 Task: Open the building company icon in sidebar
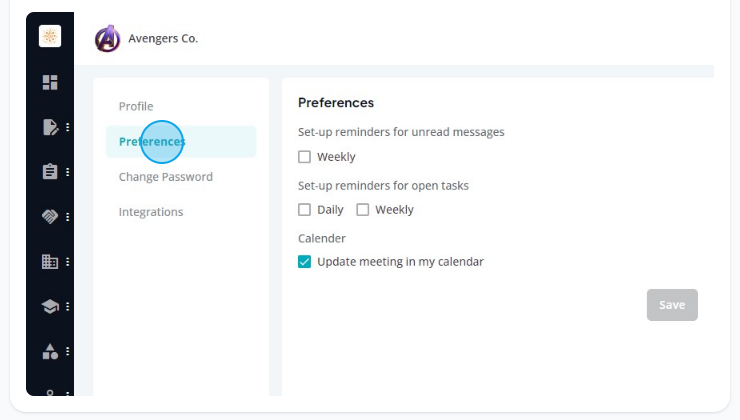click(x=50, y=261)
